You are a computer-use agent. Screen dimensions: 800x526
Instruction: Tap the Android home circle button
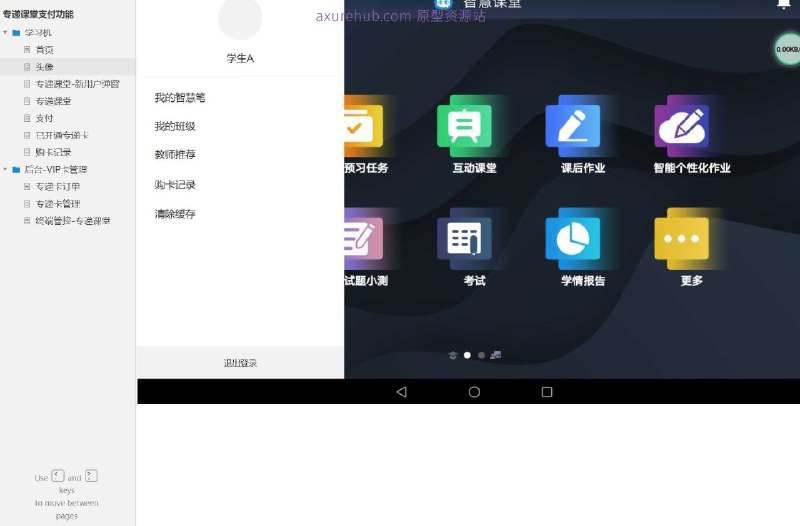[x=474, y=392]
